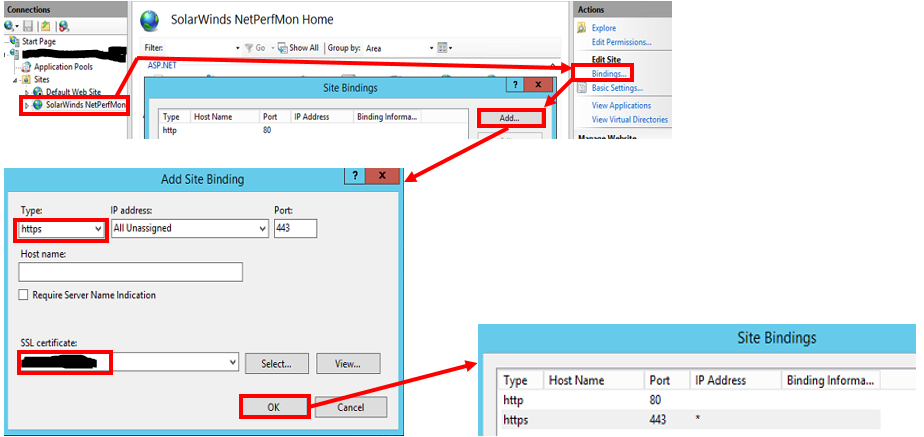Click Select button for SSL certificate

(276, 363)
